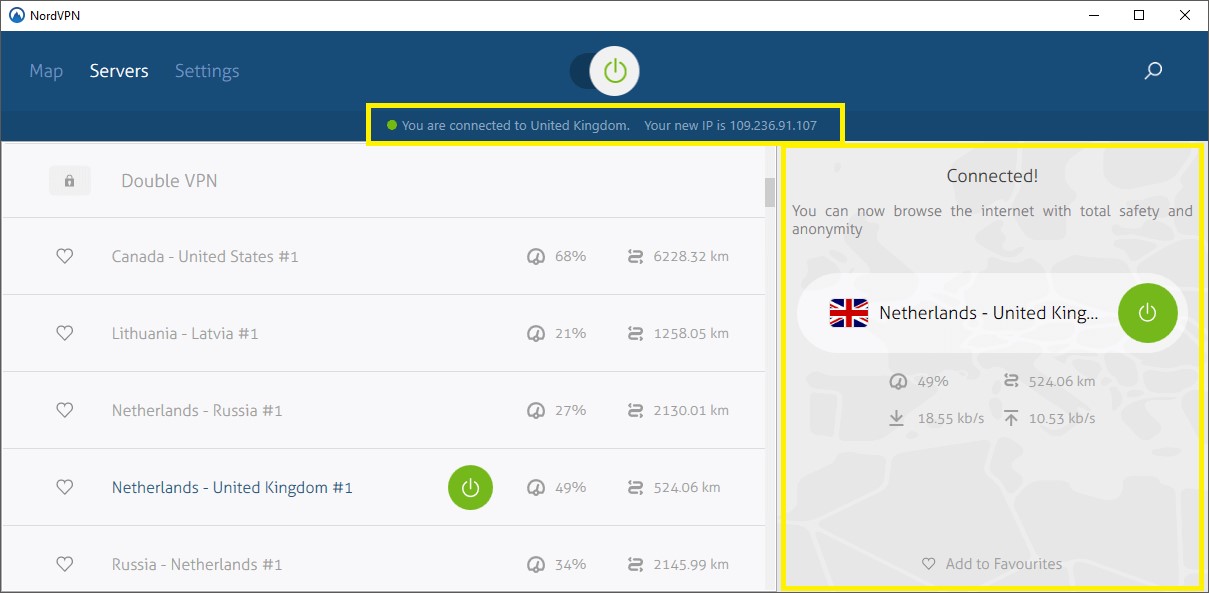
Task: Close the NordVPN window
Action: tap(1185, 15)
